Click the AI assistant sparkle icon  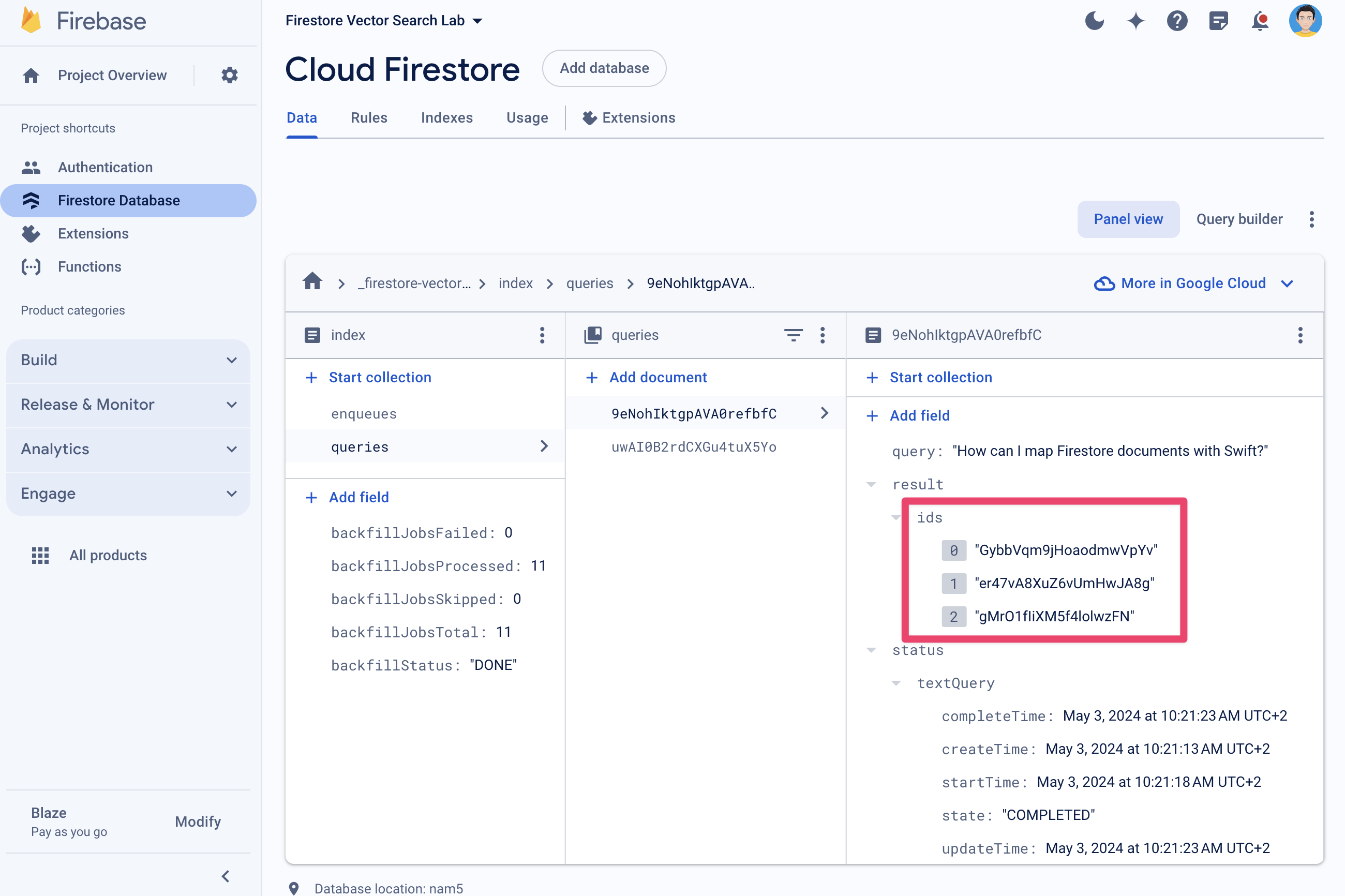pos(1137,19)
